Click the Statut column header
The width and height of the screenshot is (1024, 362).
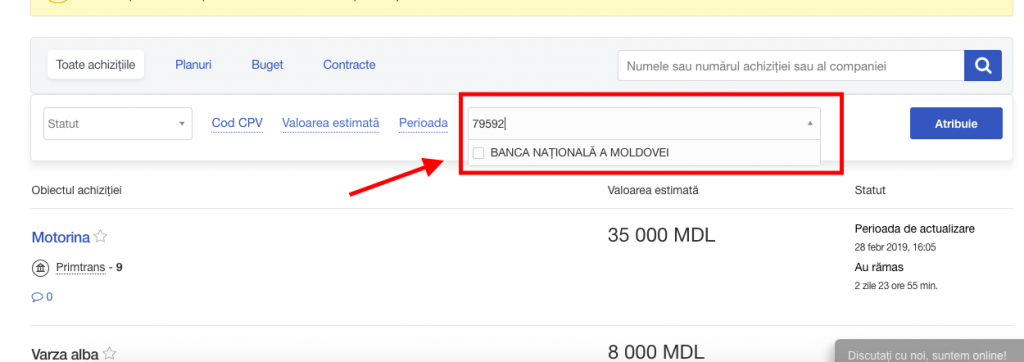pyautogui.click(x=870, y=190)
